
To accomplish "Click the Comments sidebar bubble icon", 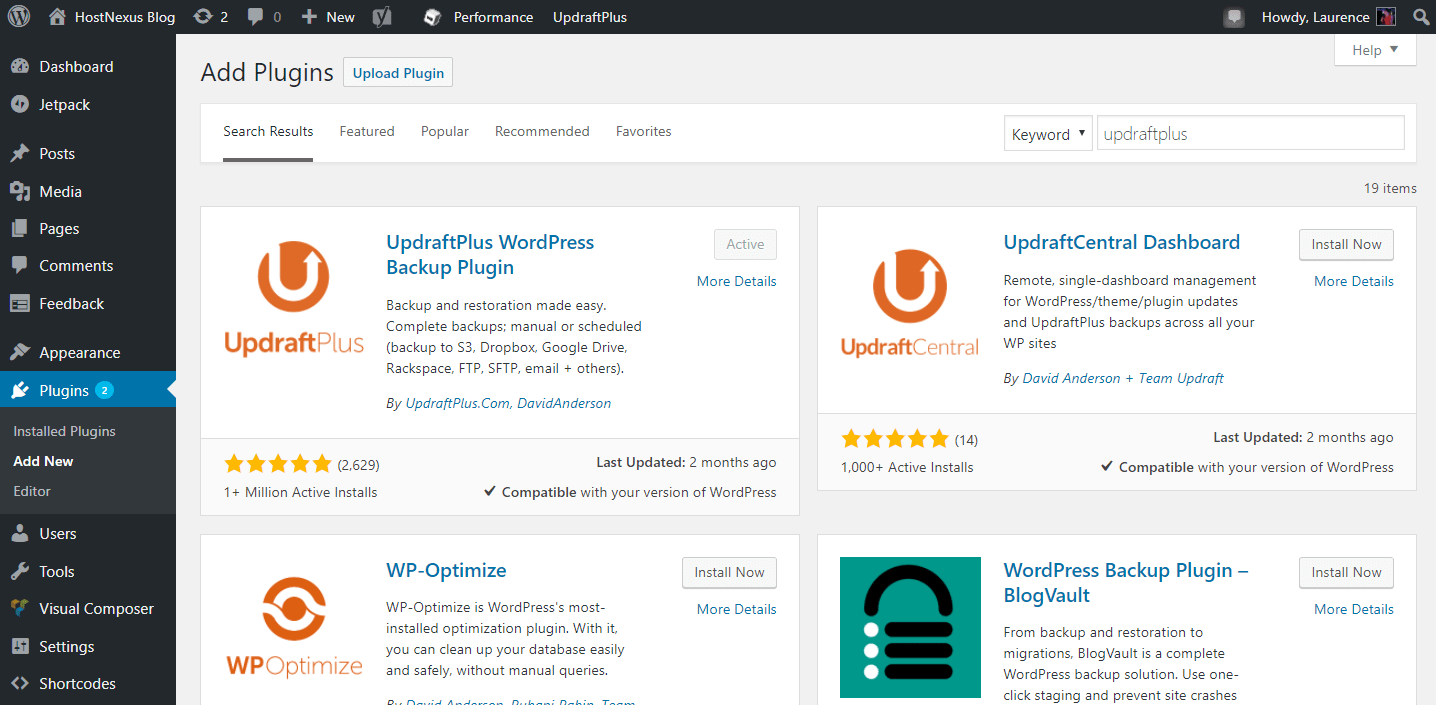I will tap(19, 266).
